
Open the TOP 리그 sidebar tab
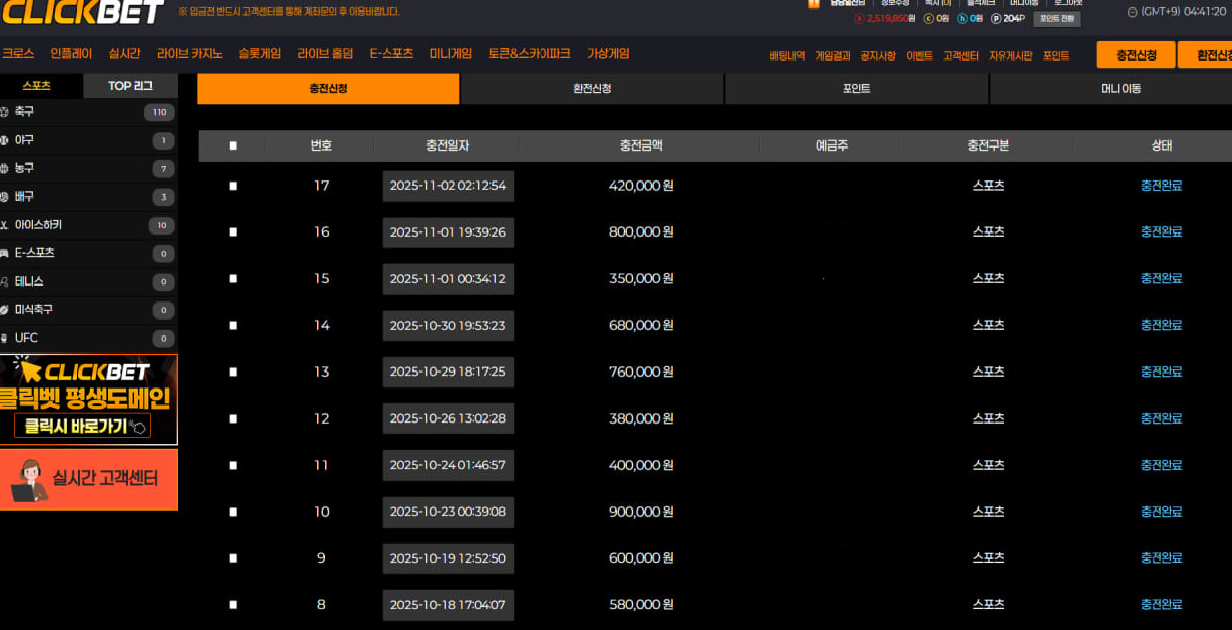pyautogui.click(x=130, y=86)
